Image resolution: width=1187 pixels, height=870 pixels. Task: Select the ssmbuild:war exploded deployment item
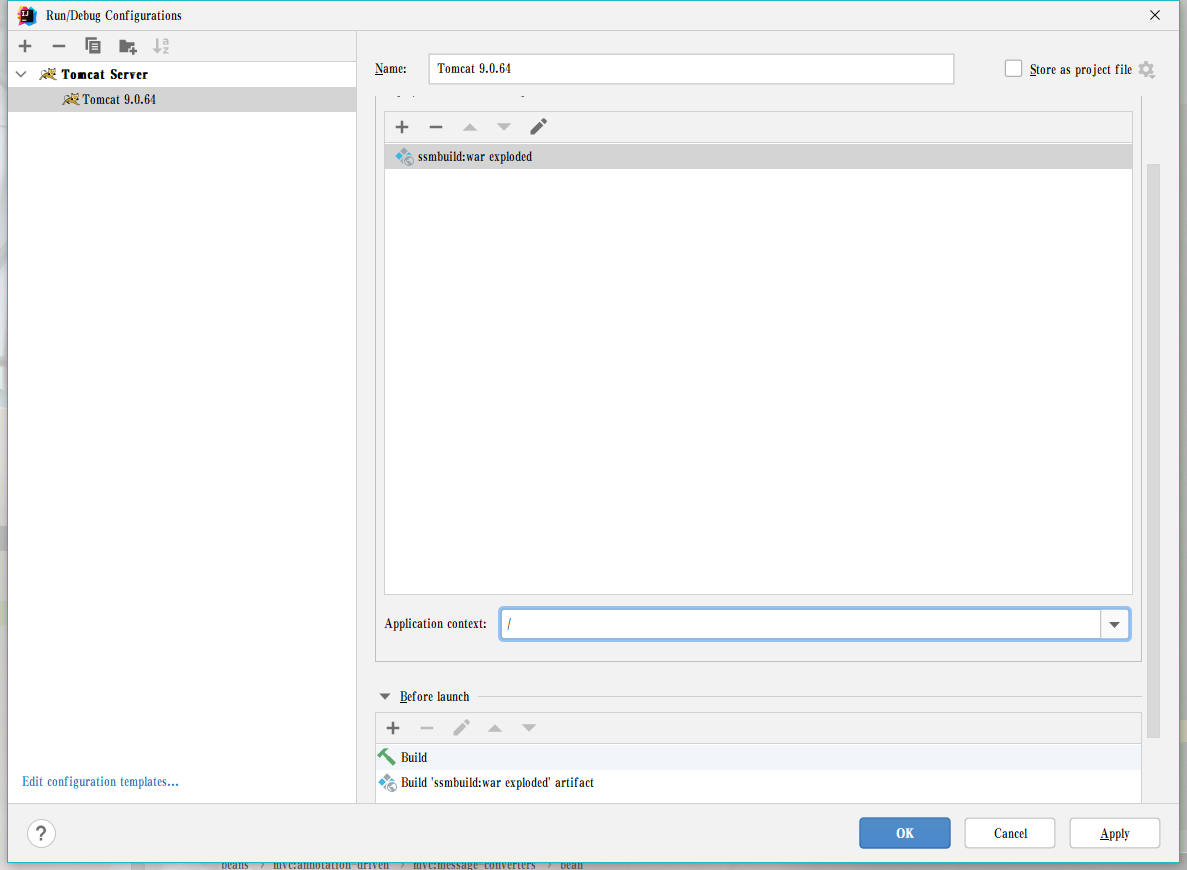pos(474,157)
